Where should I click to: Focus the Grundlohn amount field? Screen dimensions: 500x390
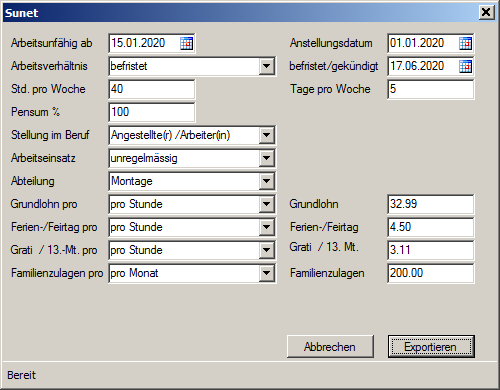(431, 204)
